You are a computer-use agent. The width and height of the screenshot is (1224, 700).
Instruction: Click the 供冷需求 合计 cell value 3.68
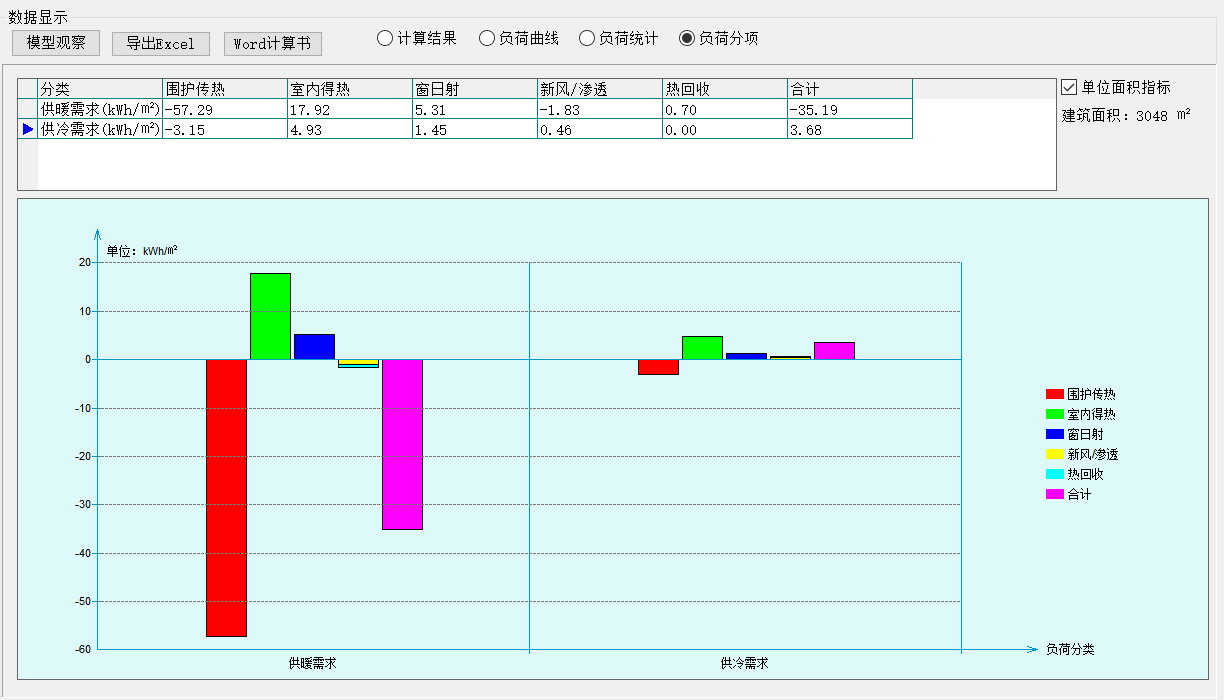point(849,129)
